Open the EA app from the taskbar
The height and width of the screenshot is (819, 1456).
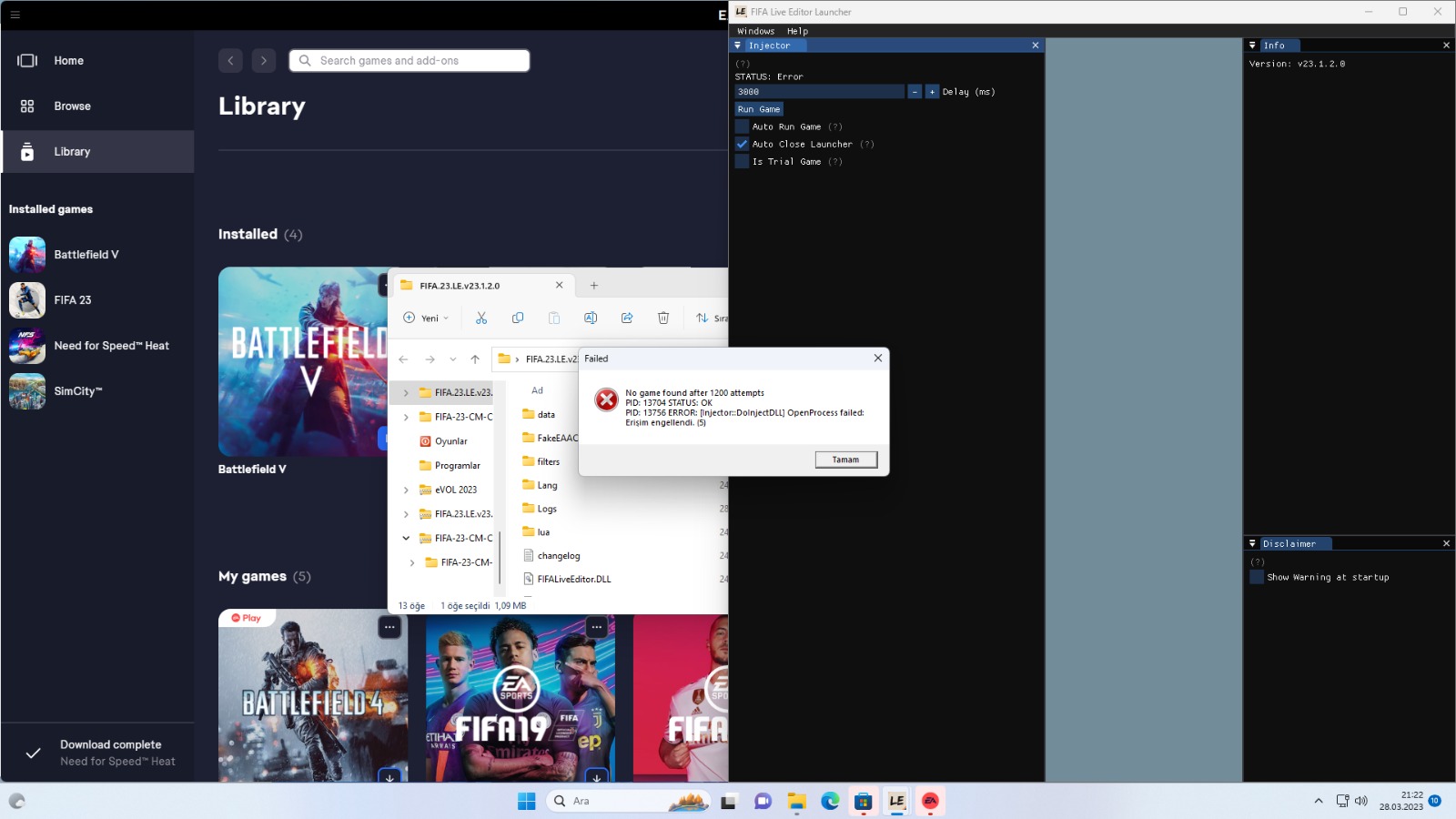[930, 801]
